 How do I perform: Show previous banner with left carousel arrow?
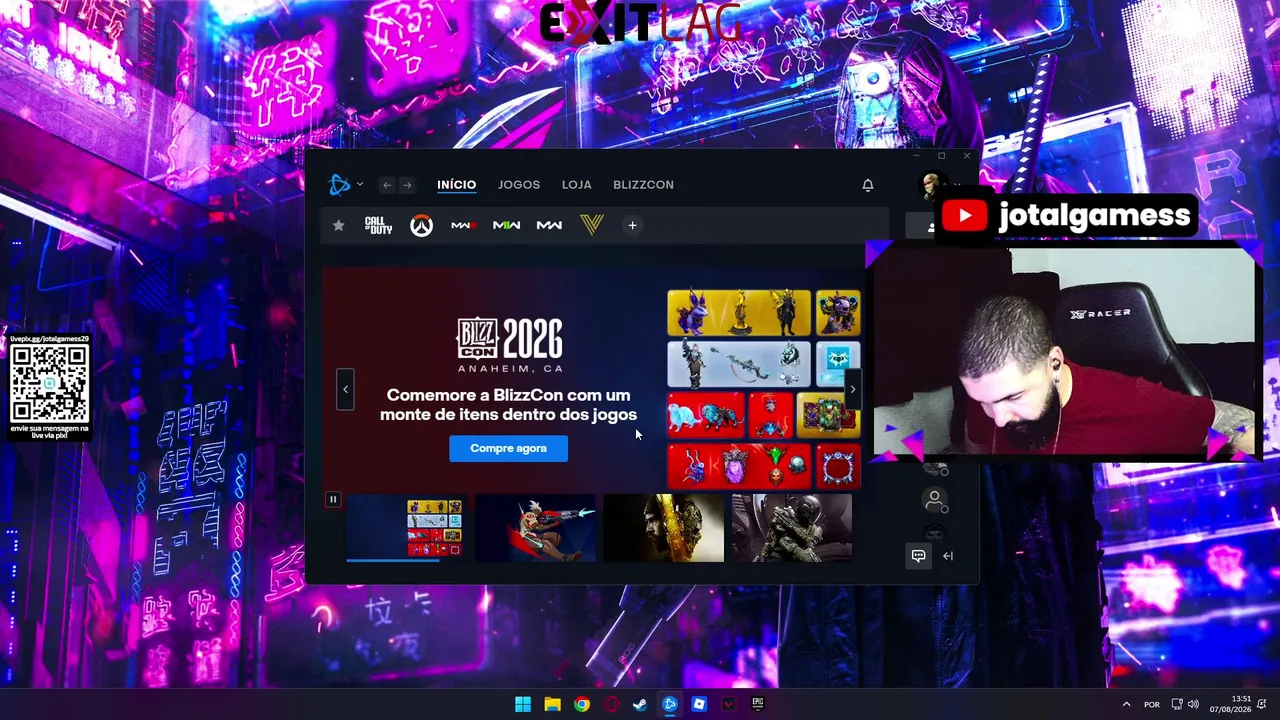coord(345,389)
